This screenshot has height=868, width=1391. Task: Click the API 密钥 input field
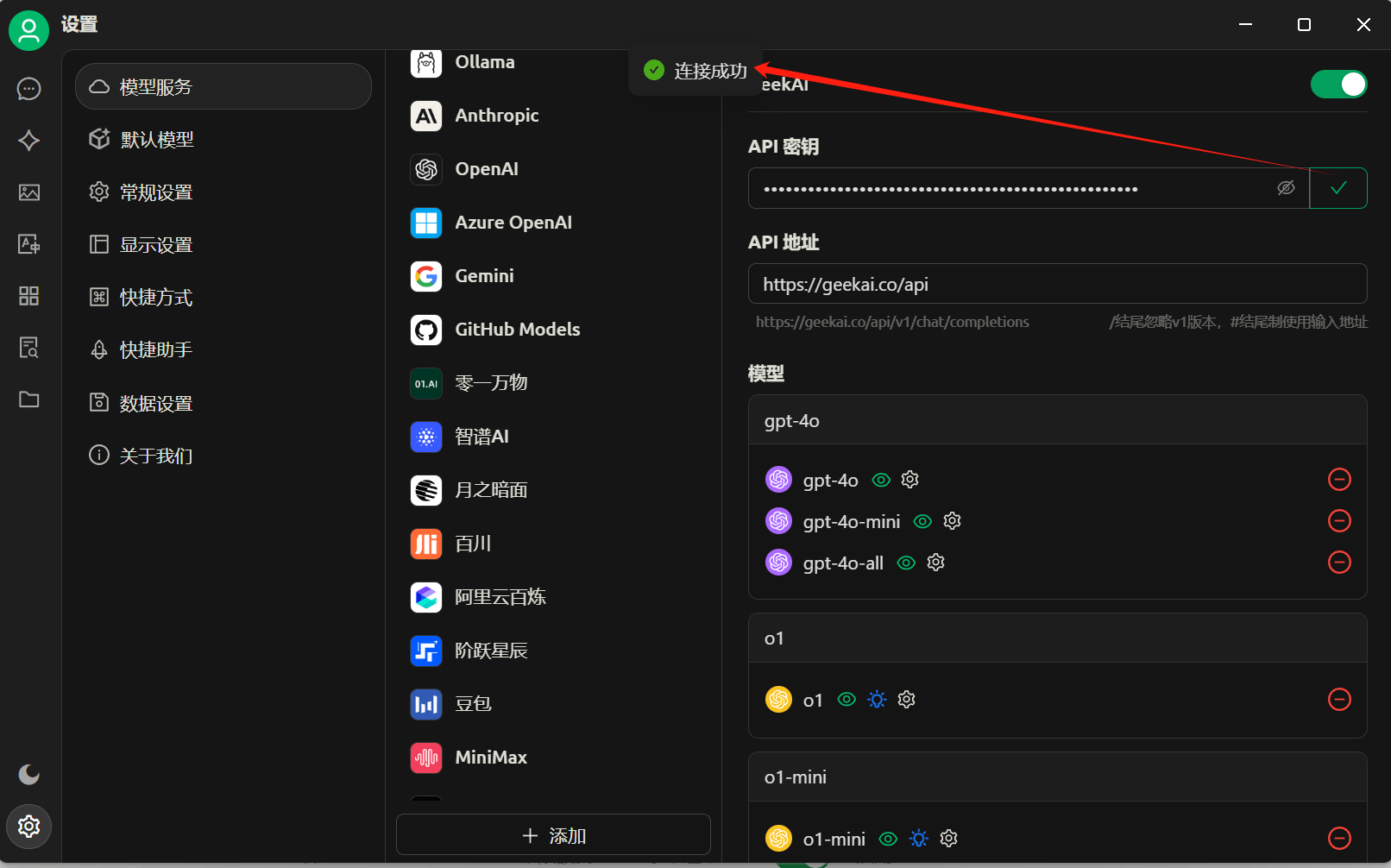(x=1029, y=188)
